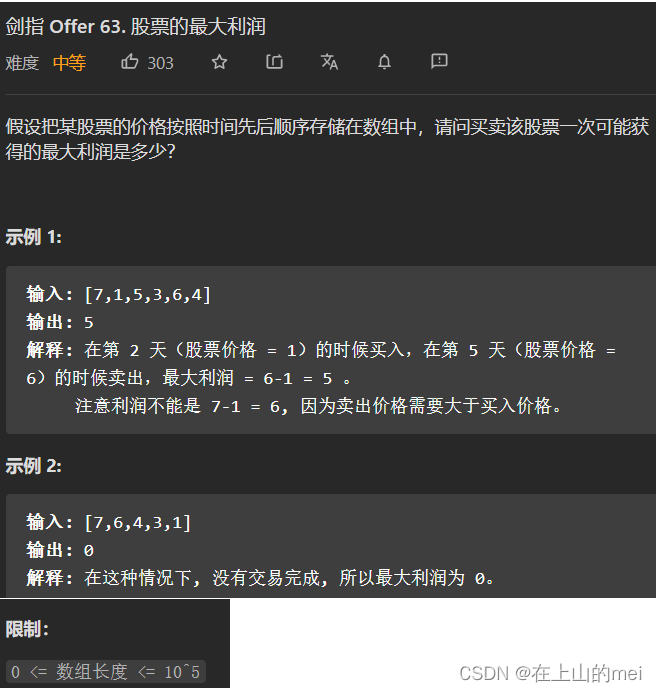Click the 示例 1 heading
Viewport: 657px width, 692px height.
pyautogui.click(x=34, y=237)
